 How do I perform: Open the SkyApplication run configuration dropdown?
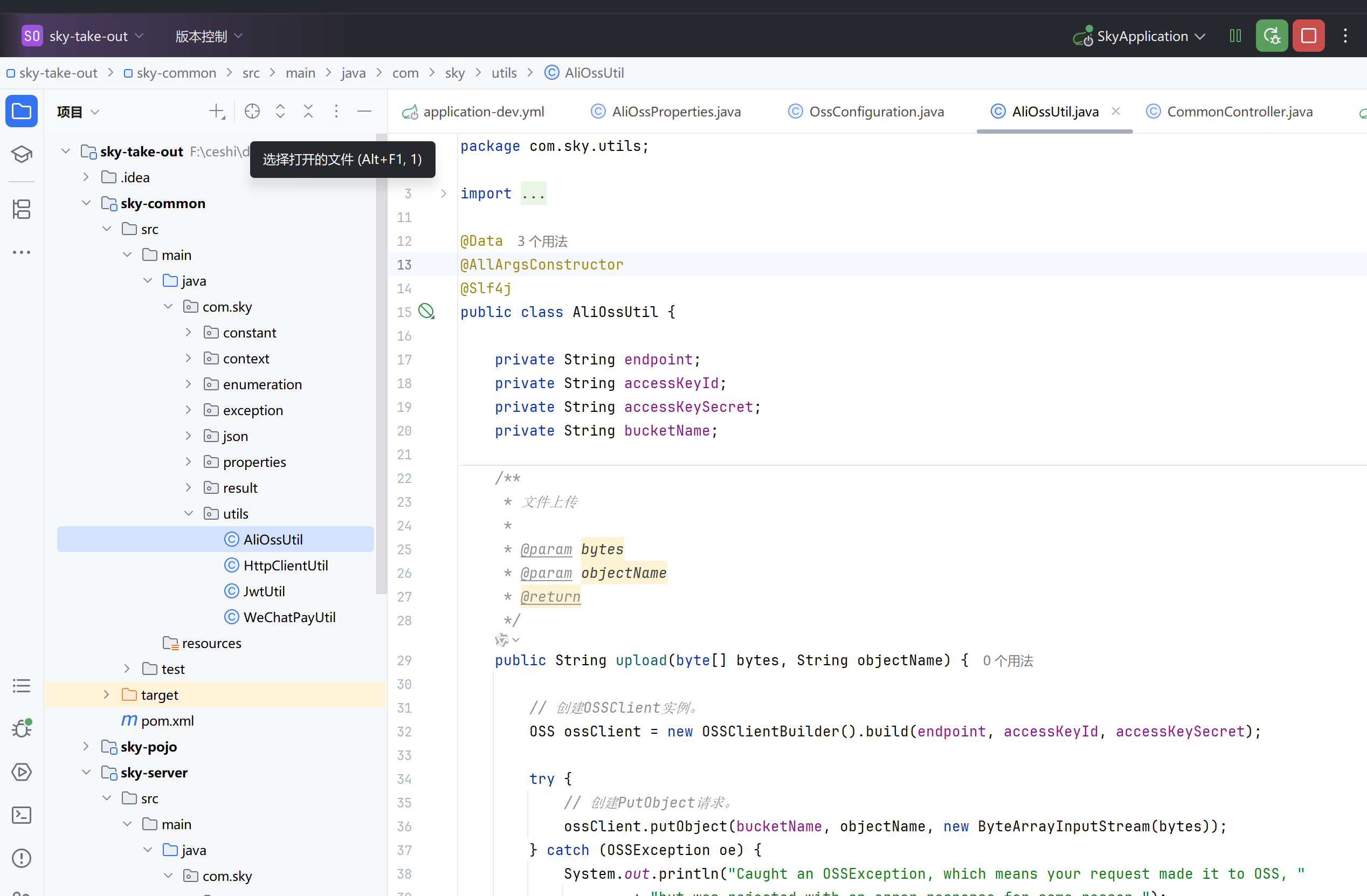pyautogui.click(x=1140, y=36)
